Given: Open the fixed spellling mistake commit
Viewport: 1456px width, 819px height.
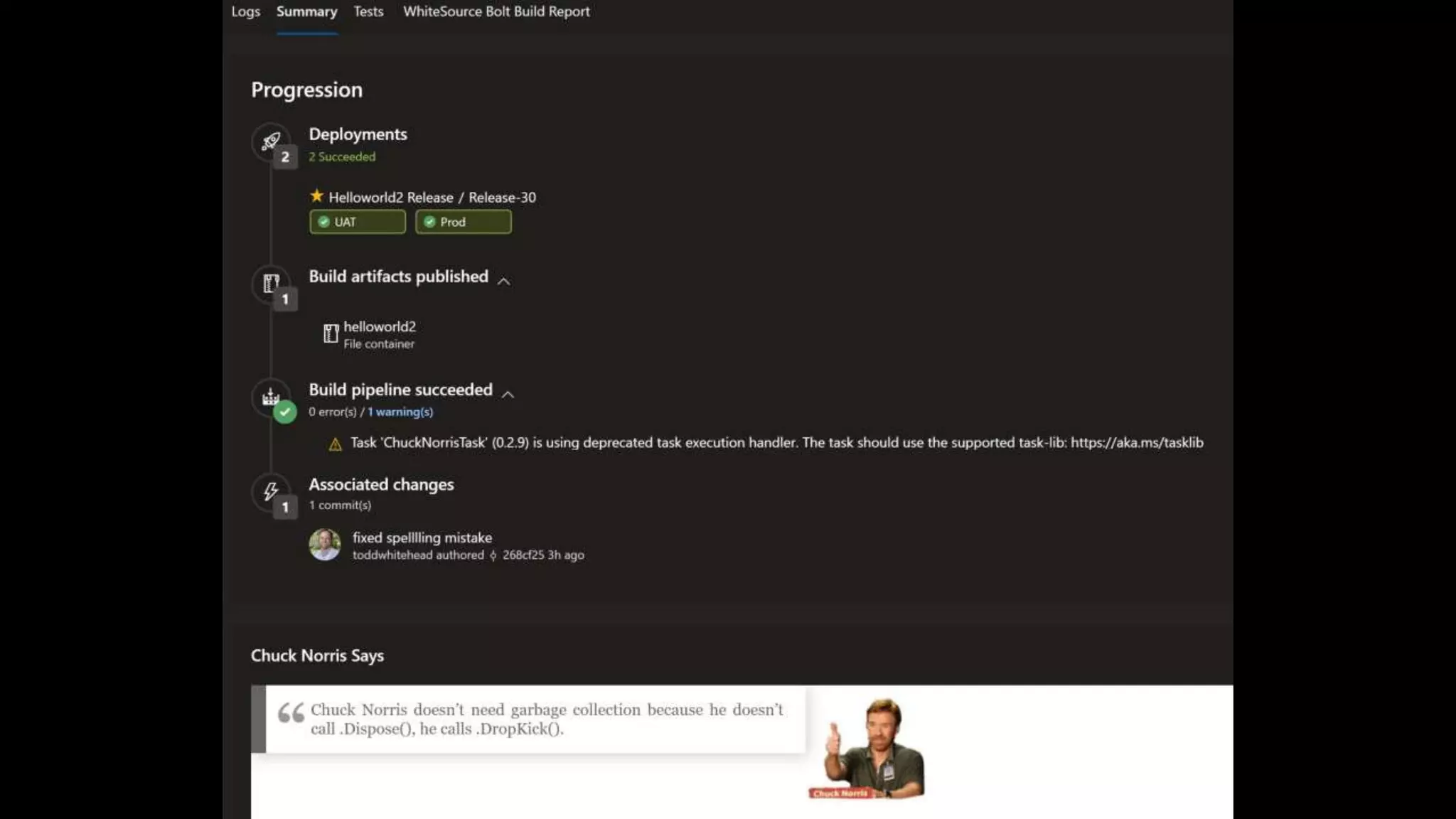Looking at the screenshot, I should tap(422, 537).
